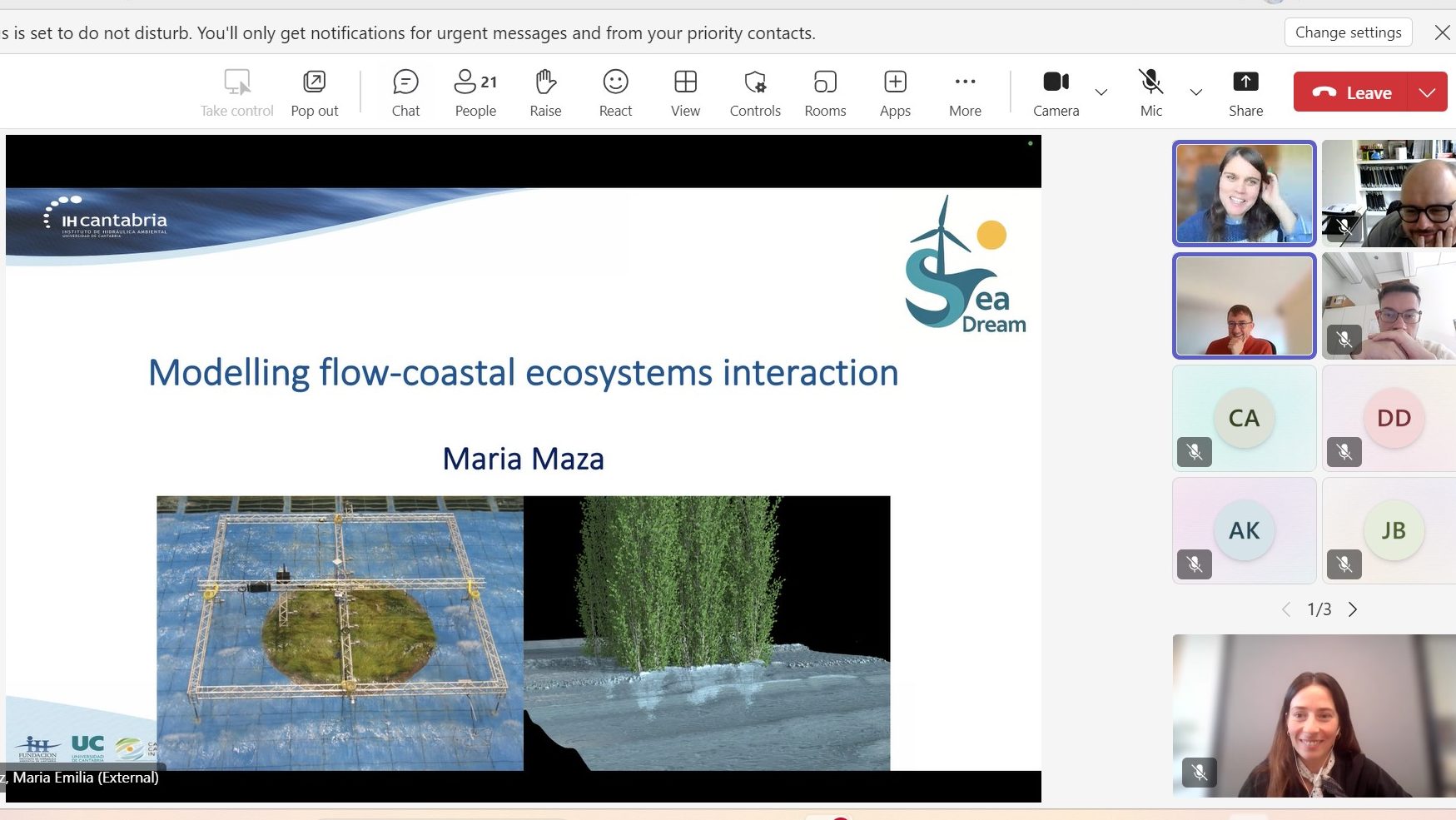Toggle the Camera on or off
The image size is (1456, 820).
pos(1056,92)
